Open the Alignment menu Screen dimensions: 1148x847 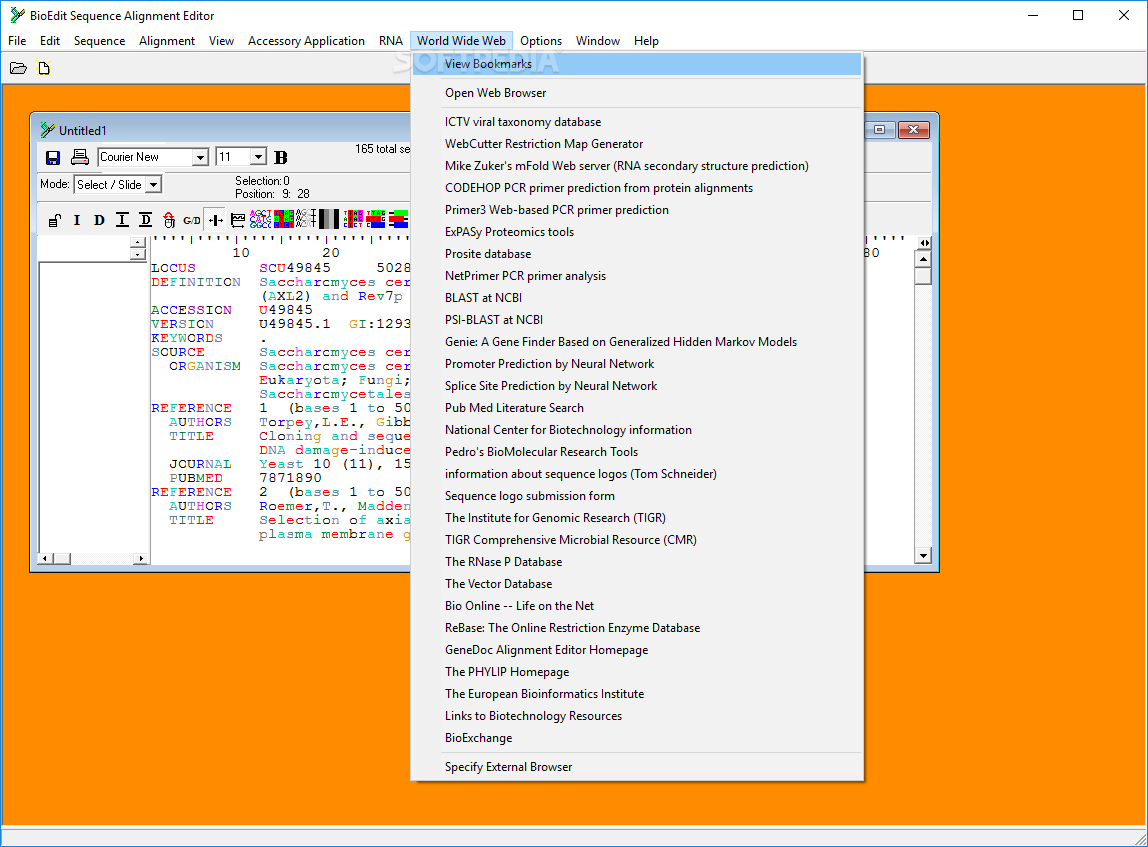point(167,41)
